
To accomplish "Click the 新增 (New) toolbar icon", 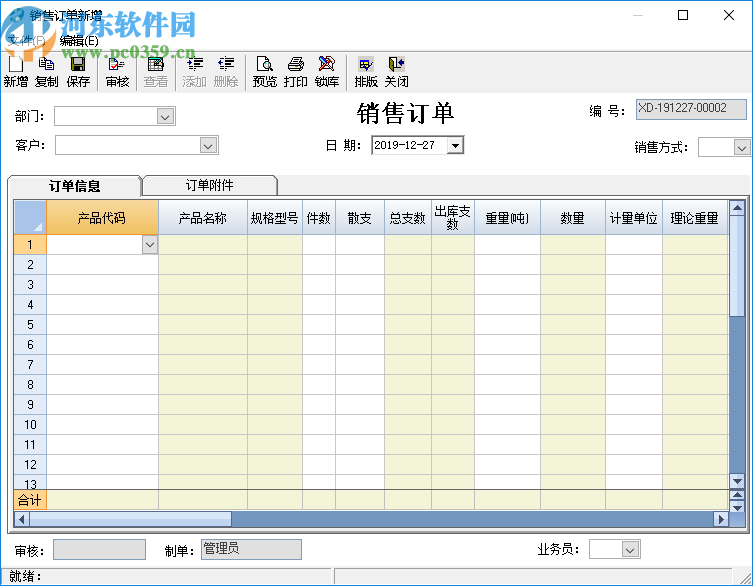I will 15,71.
